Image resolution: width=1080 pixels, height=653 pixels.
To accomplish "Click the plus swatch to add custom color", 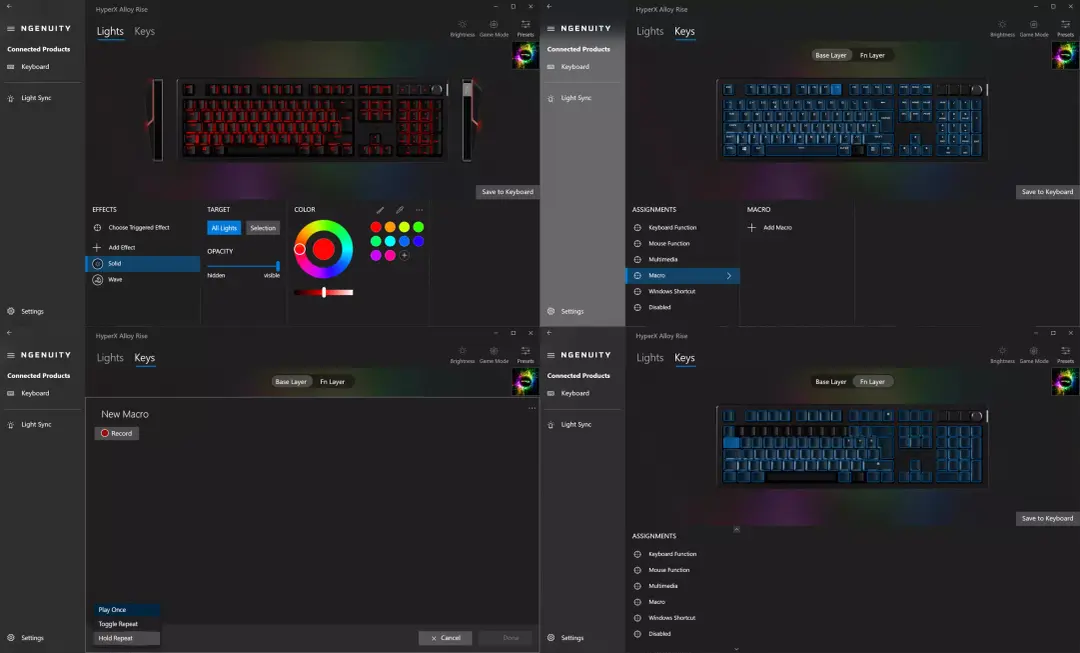I will [x=404, y=256].
